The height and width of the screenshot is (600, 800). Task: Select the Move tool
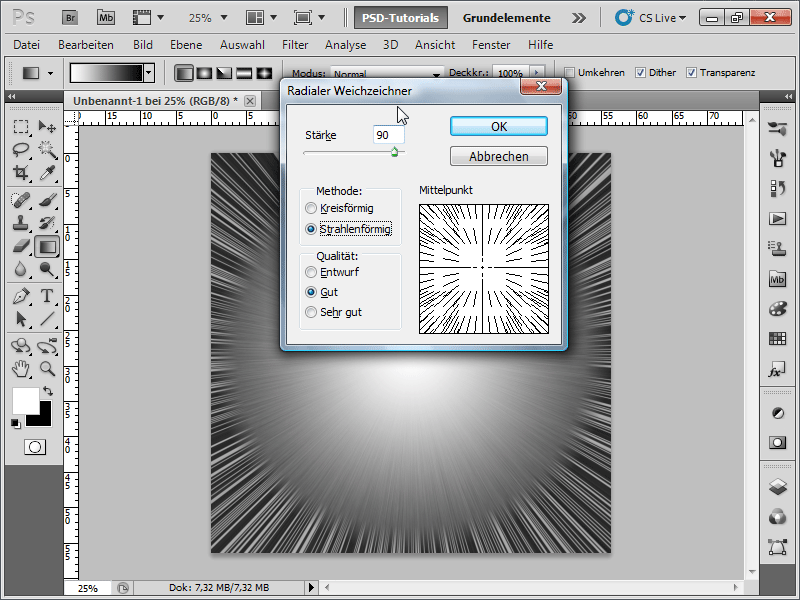coord(47,126)
